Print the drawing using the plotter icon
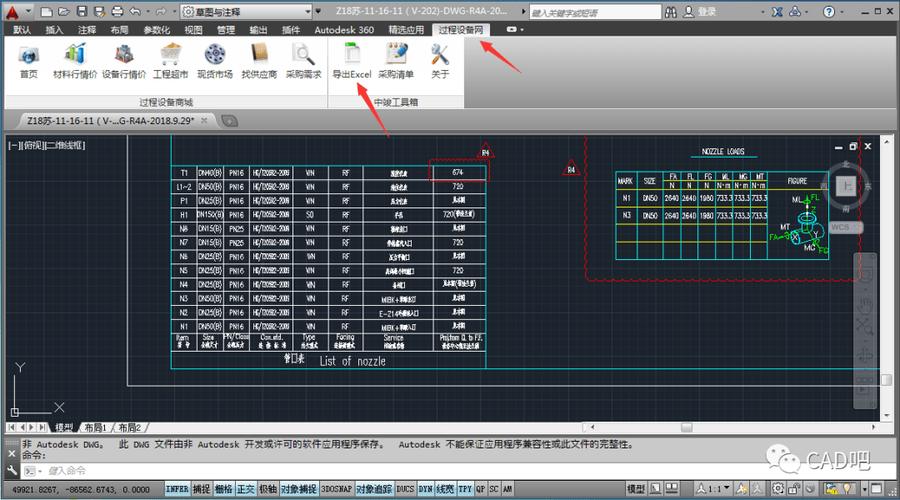 click(x=117, y=11)
